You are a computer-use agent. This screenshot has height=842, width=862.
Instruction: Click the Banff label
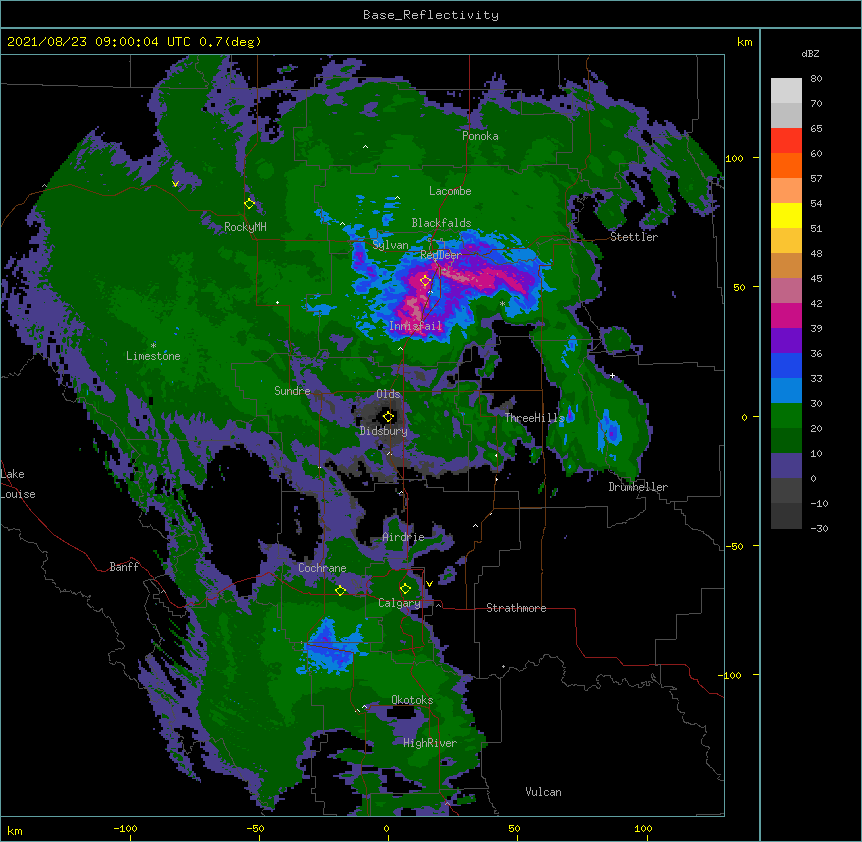pos(124,567)
